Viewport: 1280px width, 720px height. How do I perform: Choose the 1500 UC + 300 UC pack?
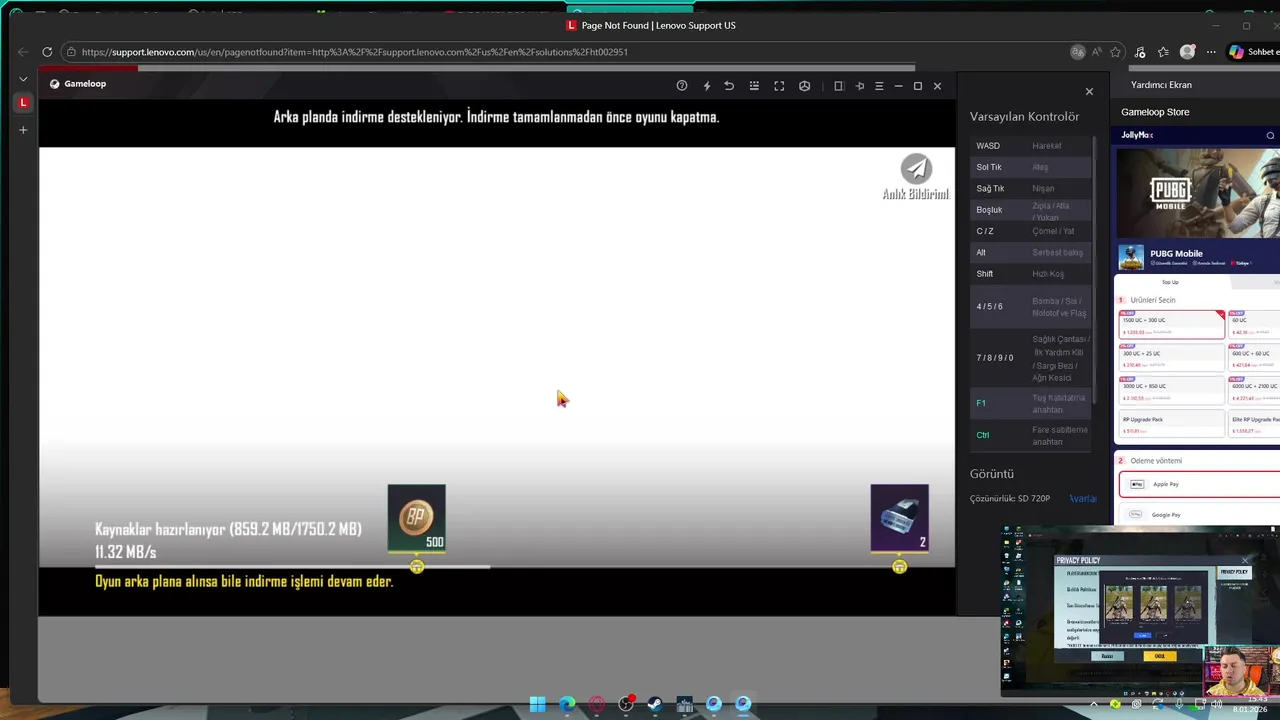click(x=1171, y=325)
